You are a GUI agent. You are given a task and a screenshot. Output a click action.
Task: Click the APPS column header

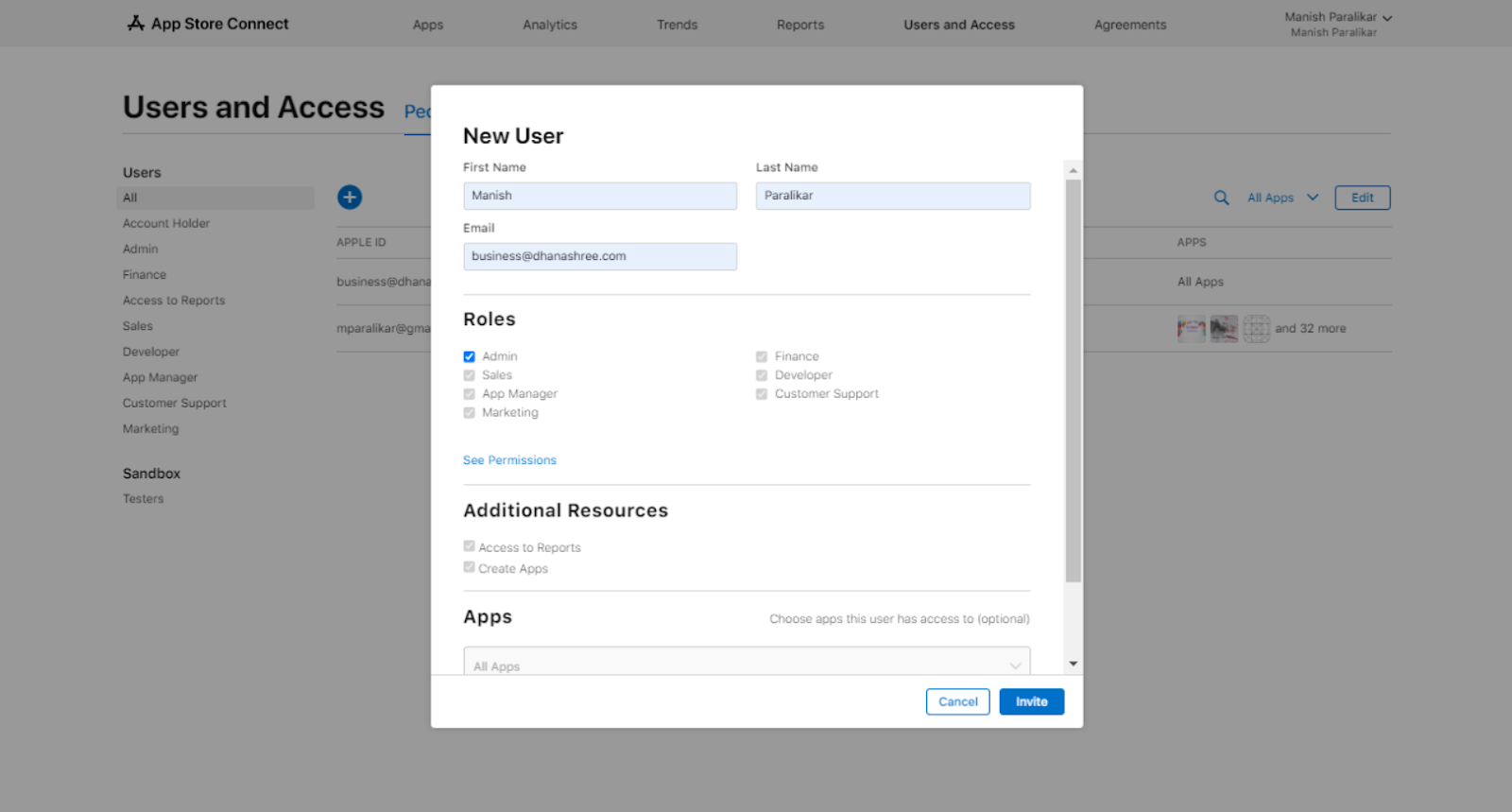[x=1192, y=242]
